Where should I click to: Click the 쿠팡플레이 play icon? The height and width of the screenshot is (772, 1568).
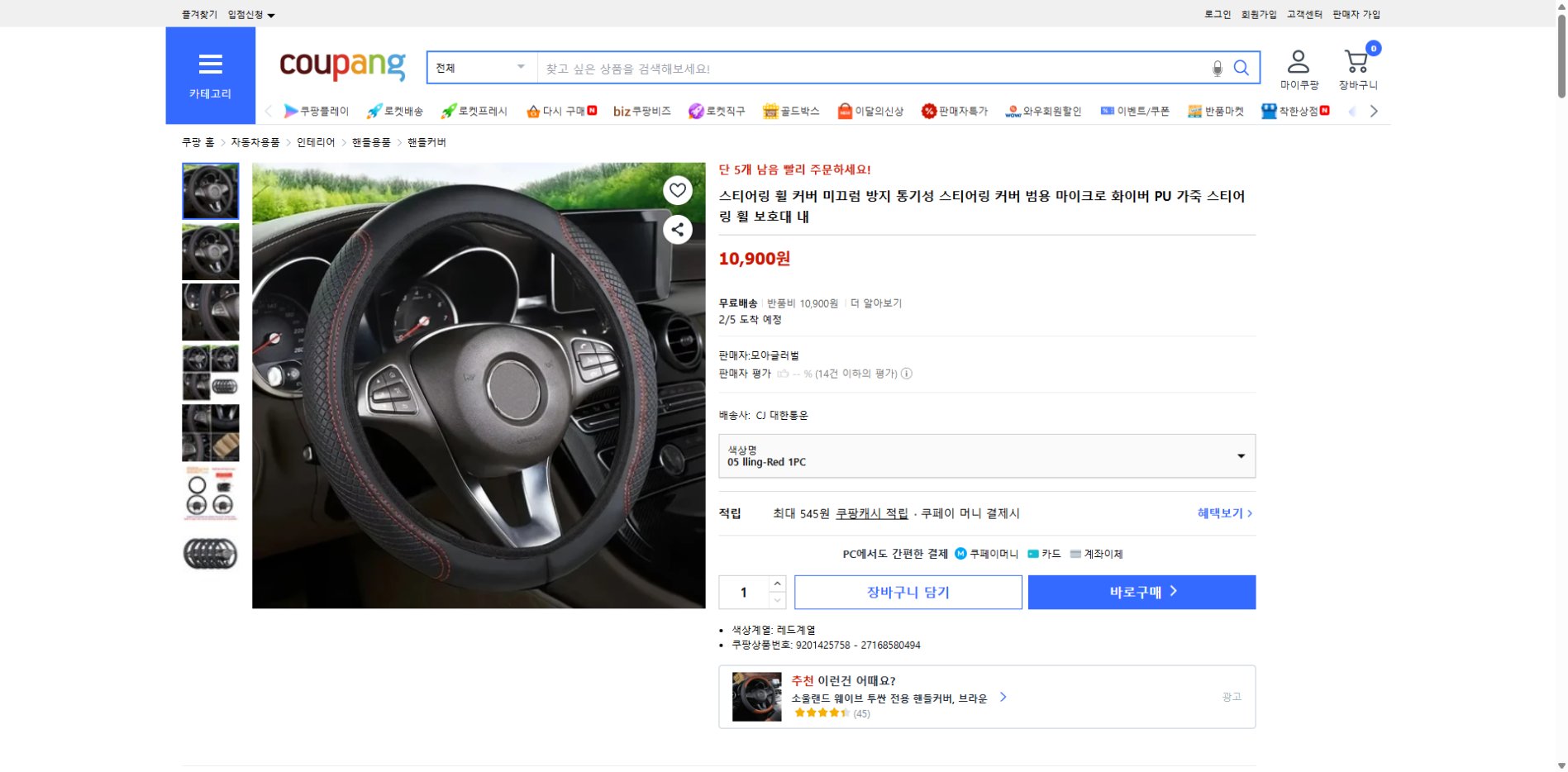pyautogui.click(x=291, y=110)
